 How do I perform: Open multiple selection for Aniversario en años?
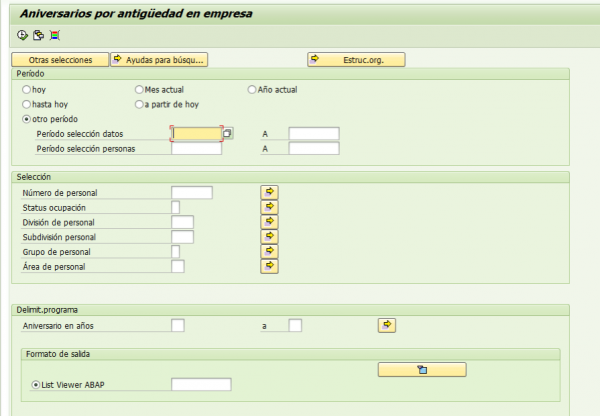tap(387, 325)
